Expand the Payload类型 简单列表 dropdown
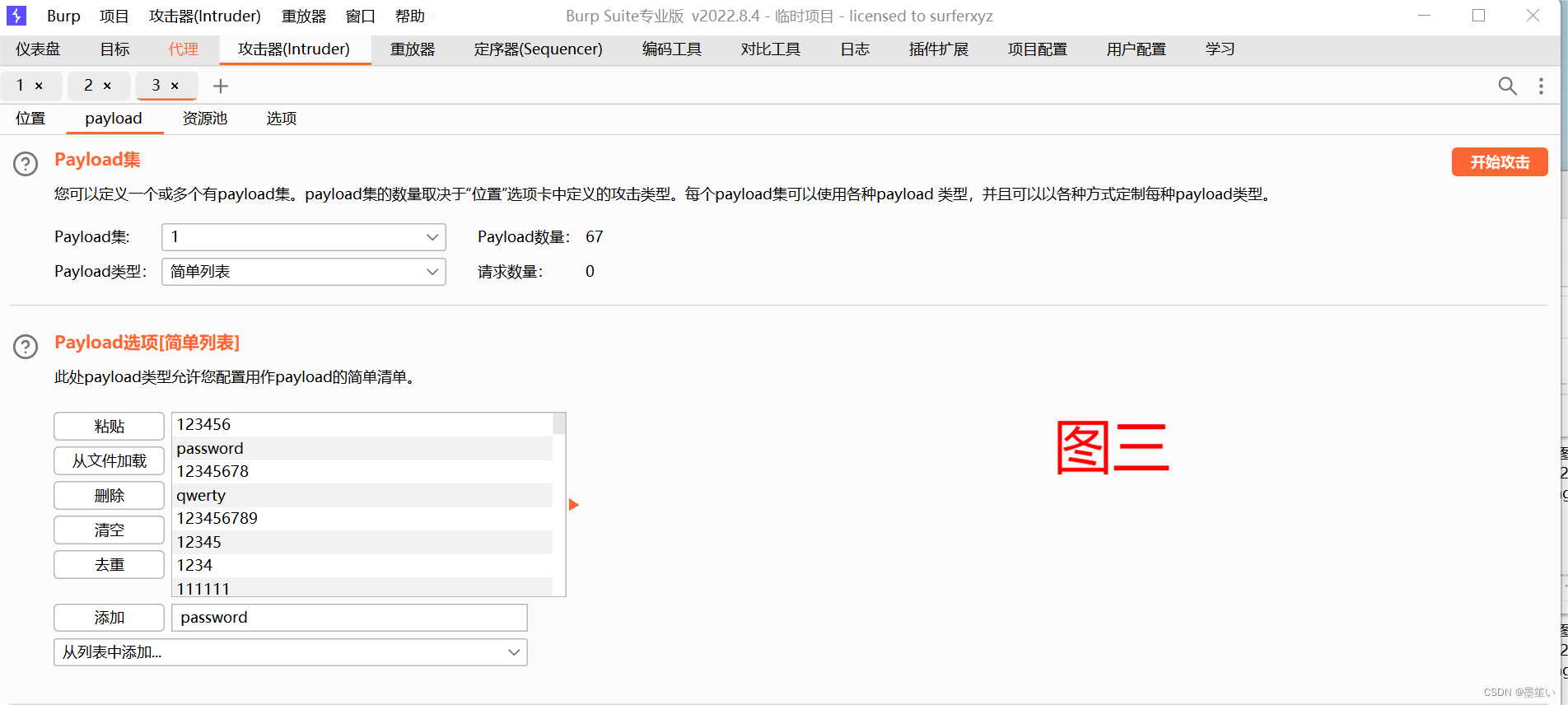Screen dimensions: 1568x705 click(304, 272)
